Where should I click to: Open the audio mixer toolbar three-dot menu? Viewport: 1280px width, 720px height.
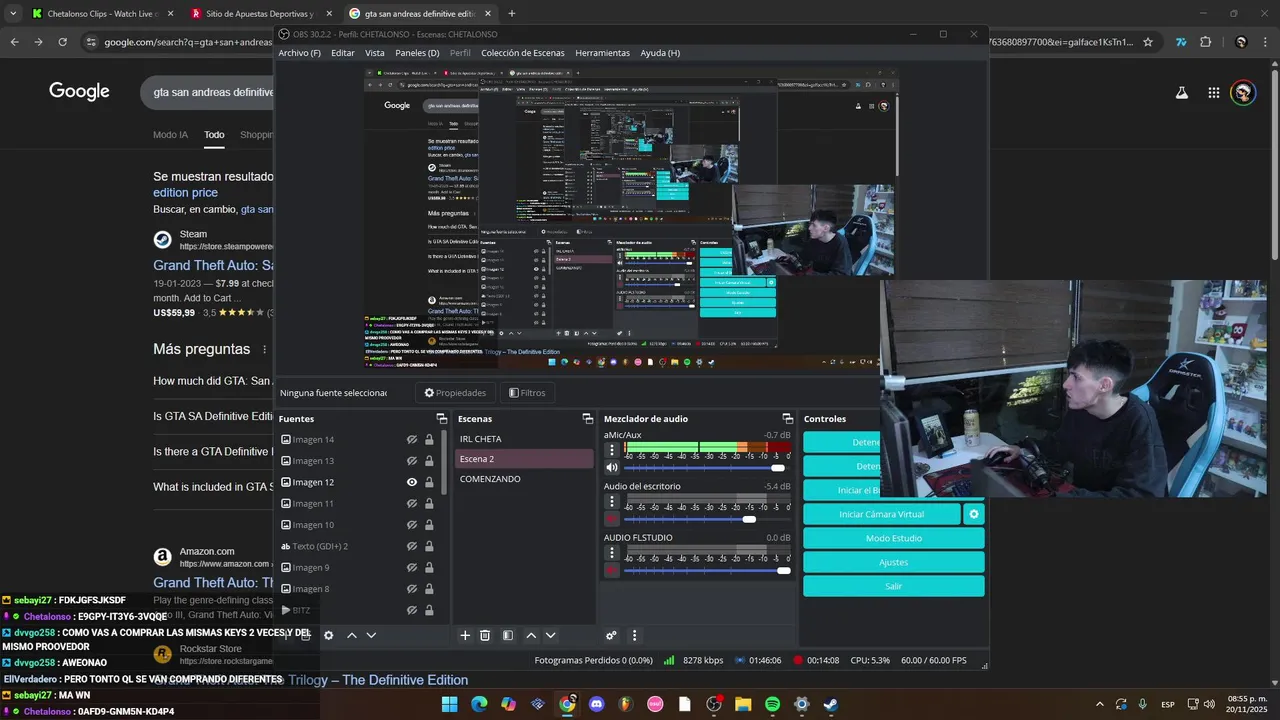coord(634,635)
